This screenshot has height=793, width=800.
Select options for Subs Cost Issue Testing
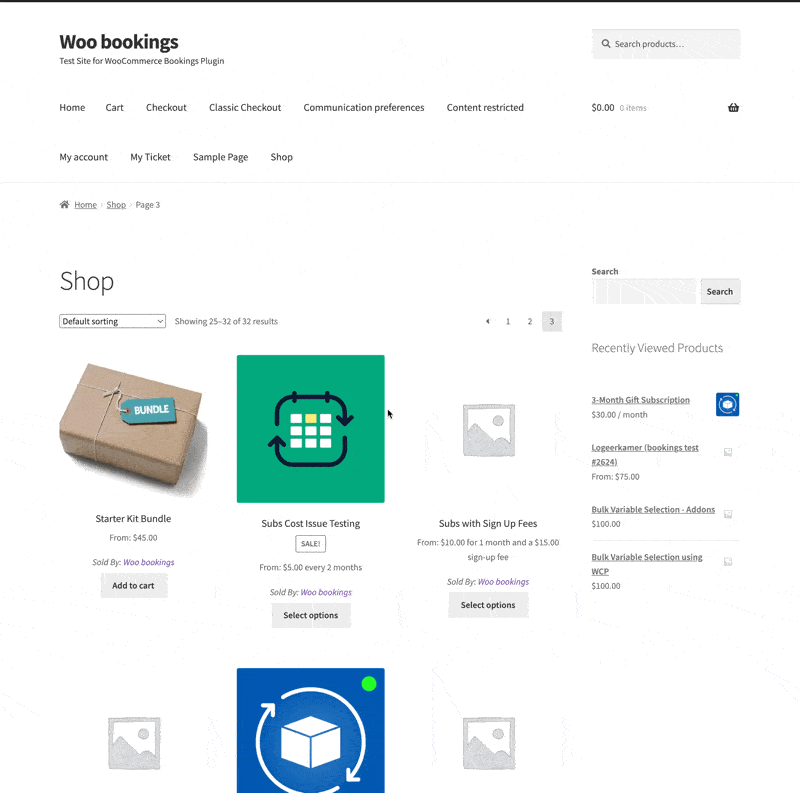tap(311, 615)
